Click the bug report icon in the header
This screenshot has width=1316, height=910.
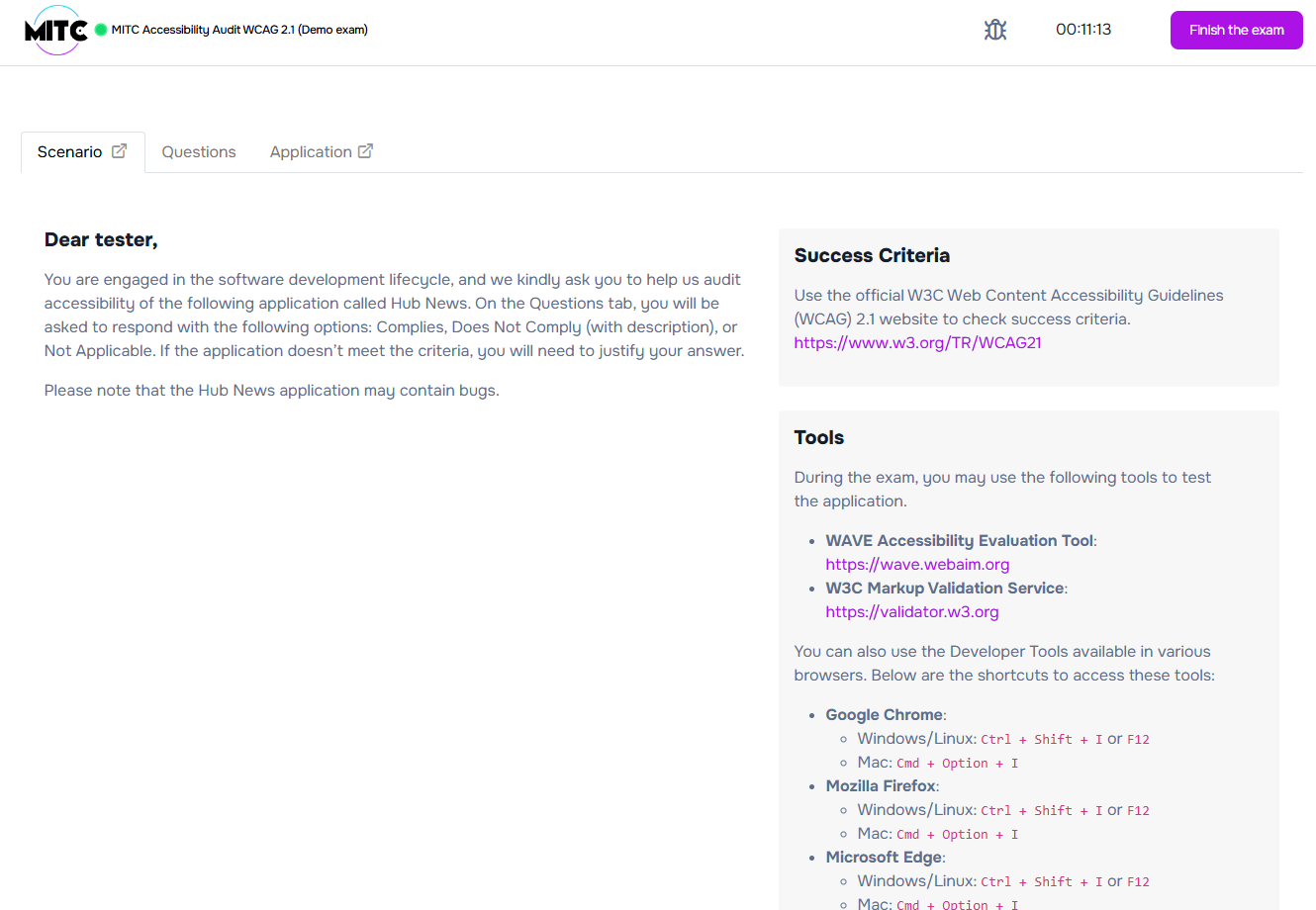(x=994, y=30)
